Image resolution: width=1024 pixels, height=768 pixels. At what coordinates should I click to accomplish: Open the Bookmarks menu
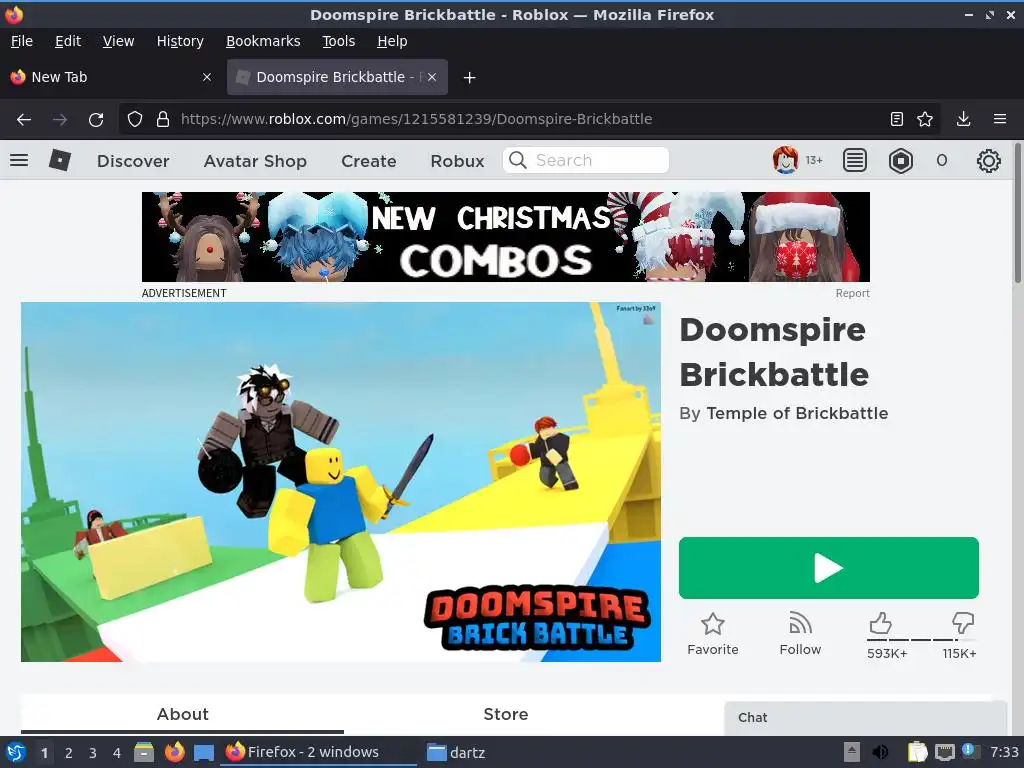[x=263, y=41]
